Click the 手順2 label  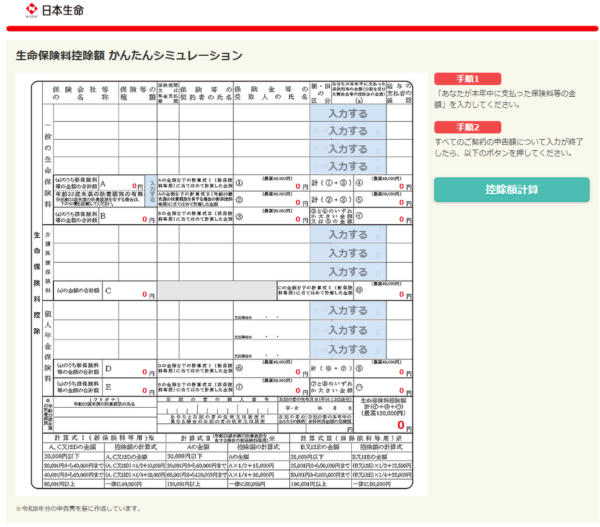(468, 127)
